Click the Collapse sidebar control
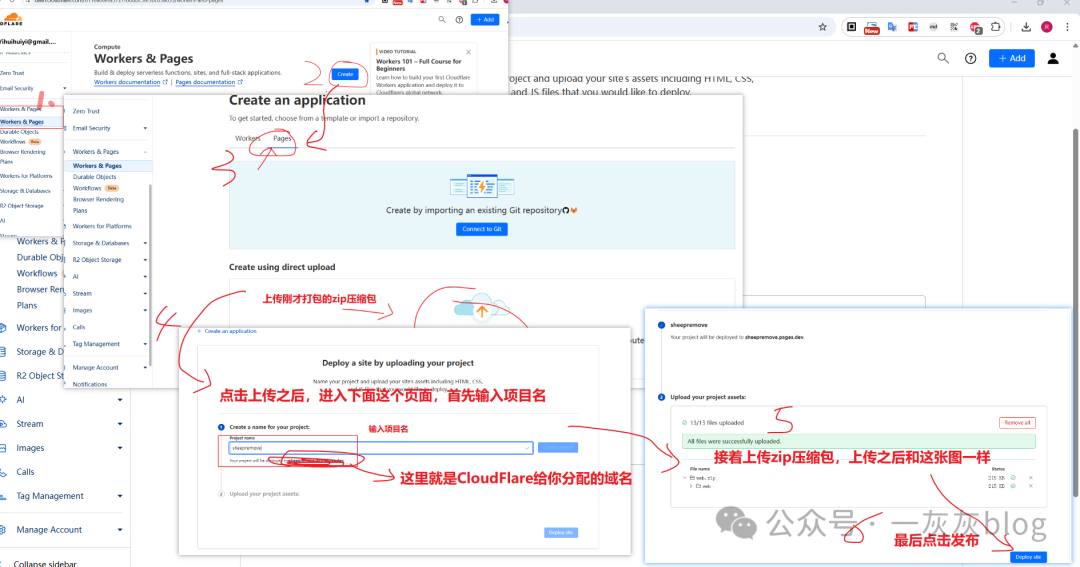Viewport: 1080px width, 567px height. [45, 563]
